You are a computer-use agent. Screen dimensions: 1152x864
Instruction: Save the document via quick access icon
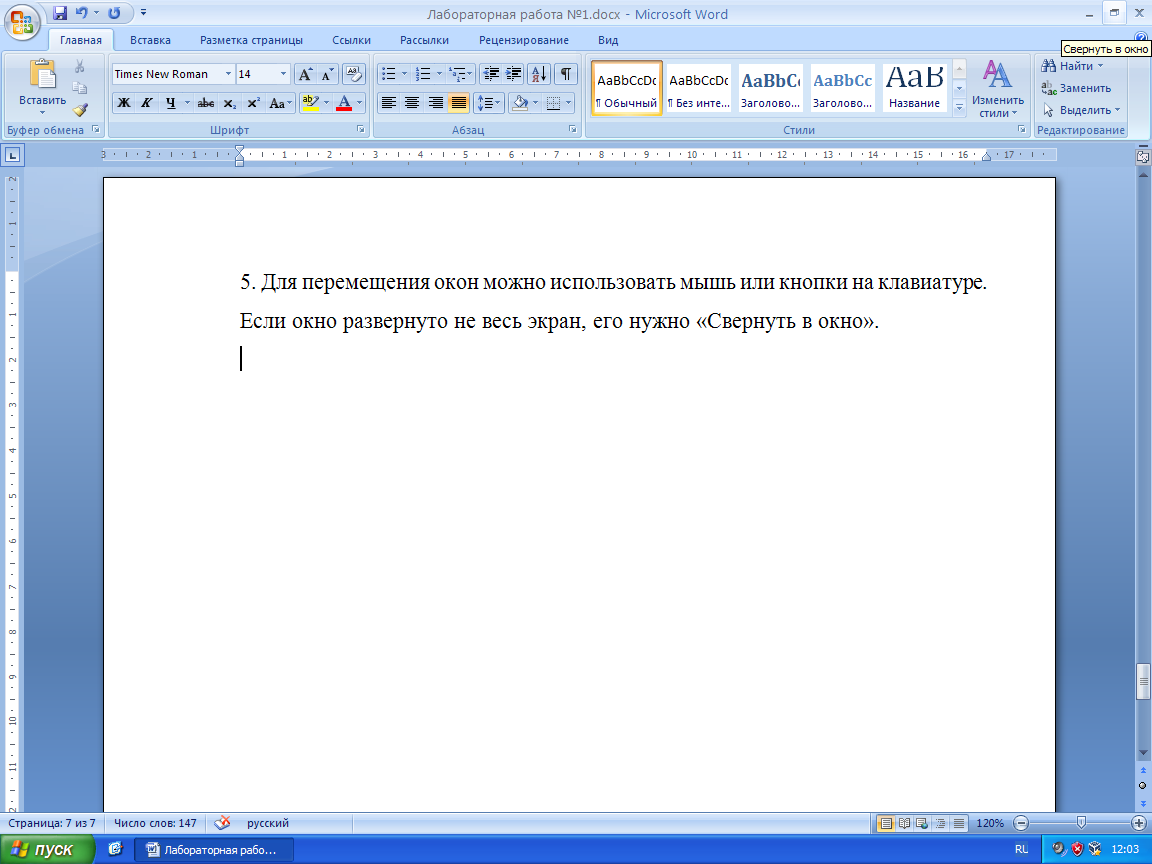[60, 13]
